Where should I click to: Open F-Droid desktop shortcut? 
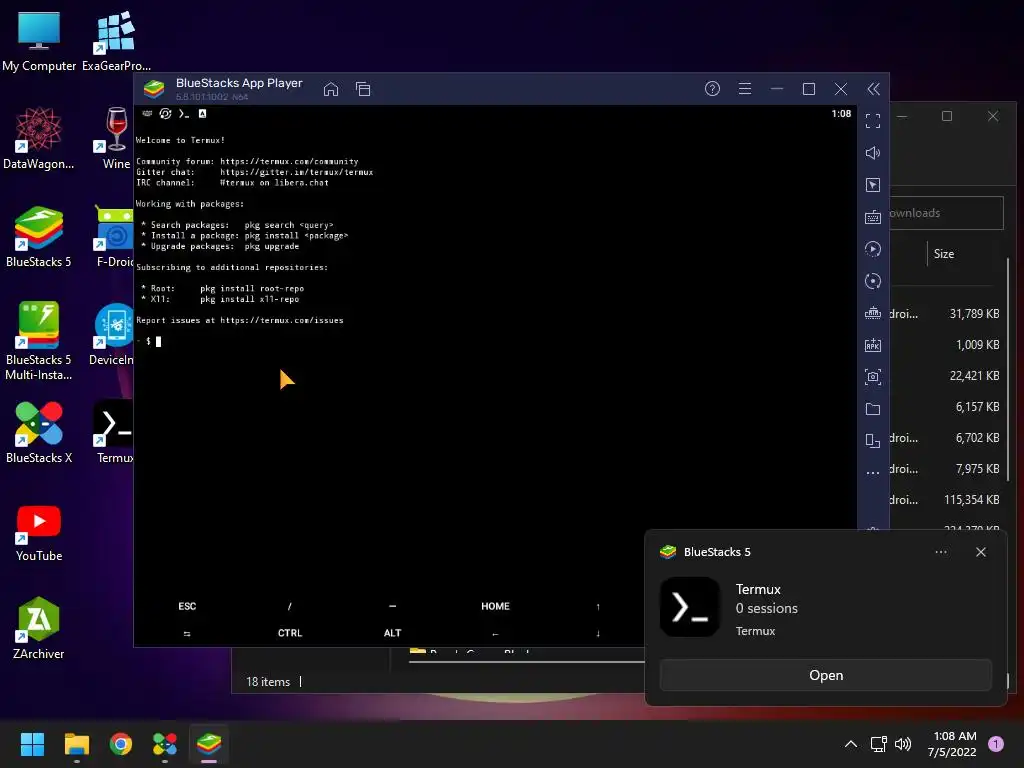pos(114,237)
